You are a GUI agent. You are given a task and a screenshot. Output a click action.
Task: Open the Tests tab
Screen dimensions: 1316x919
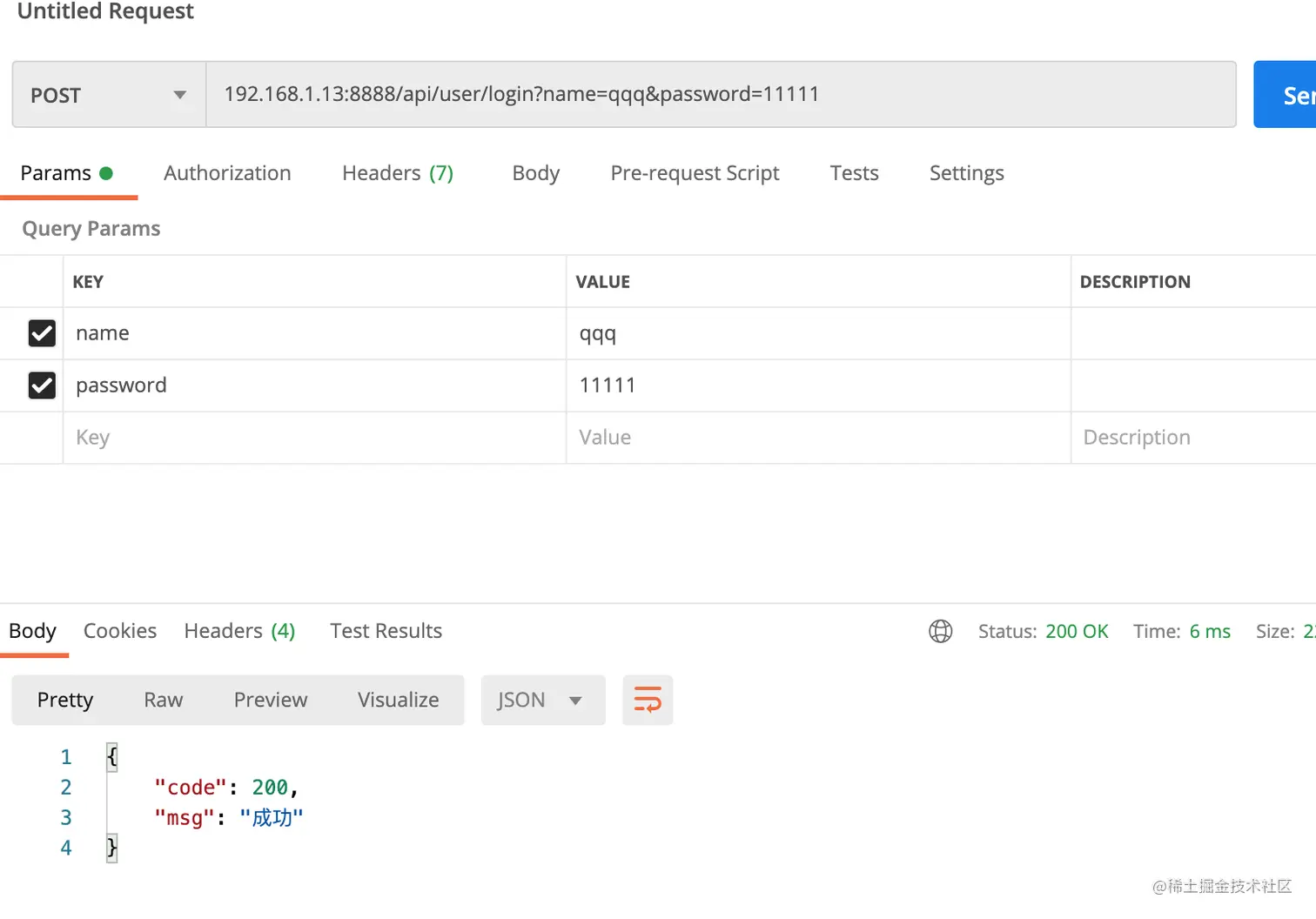854,173
